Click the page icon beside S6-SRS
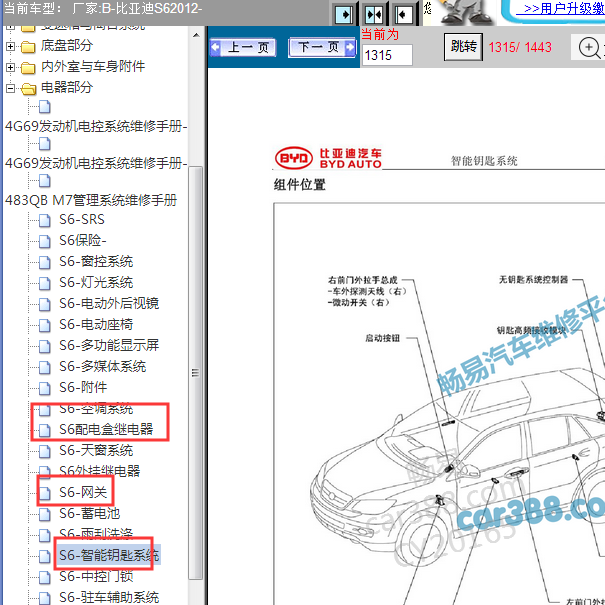 click(x=45, y=220)
